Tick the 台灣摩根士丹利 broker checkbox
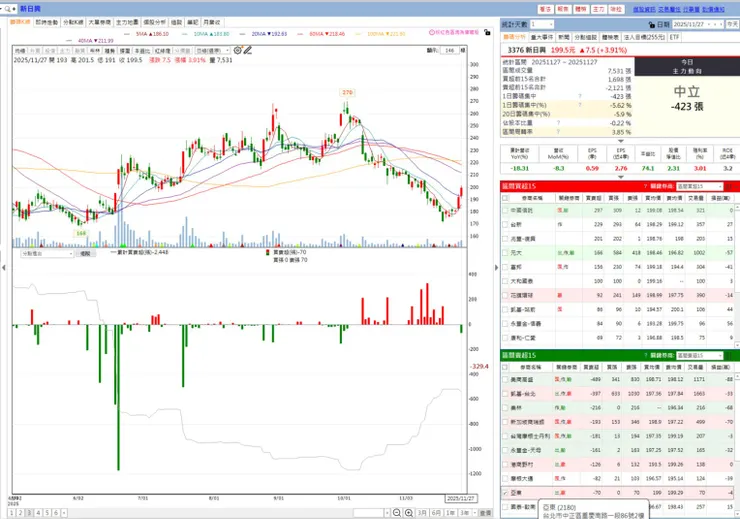740x519 pixels. pos(505,436)
